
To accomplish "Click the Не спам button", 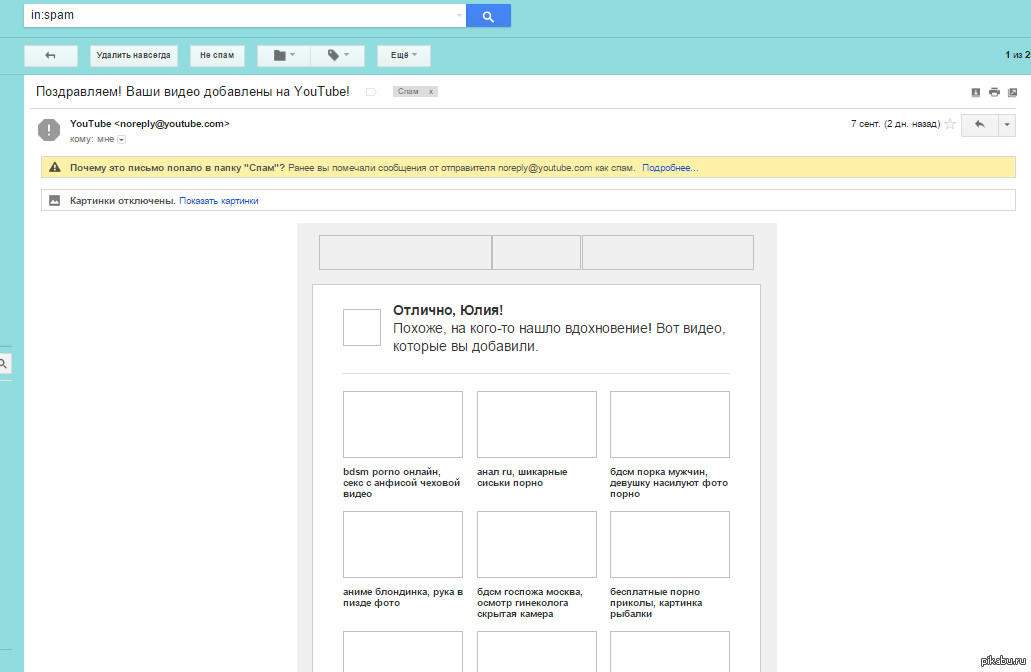I will (217, 56).
